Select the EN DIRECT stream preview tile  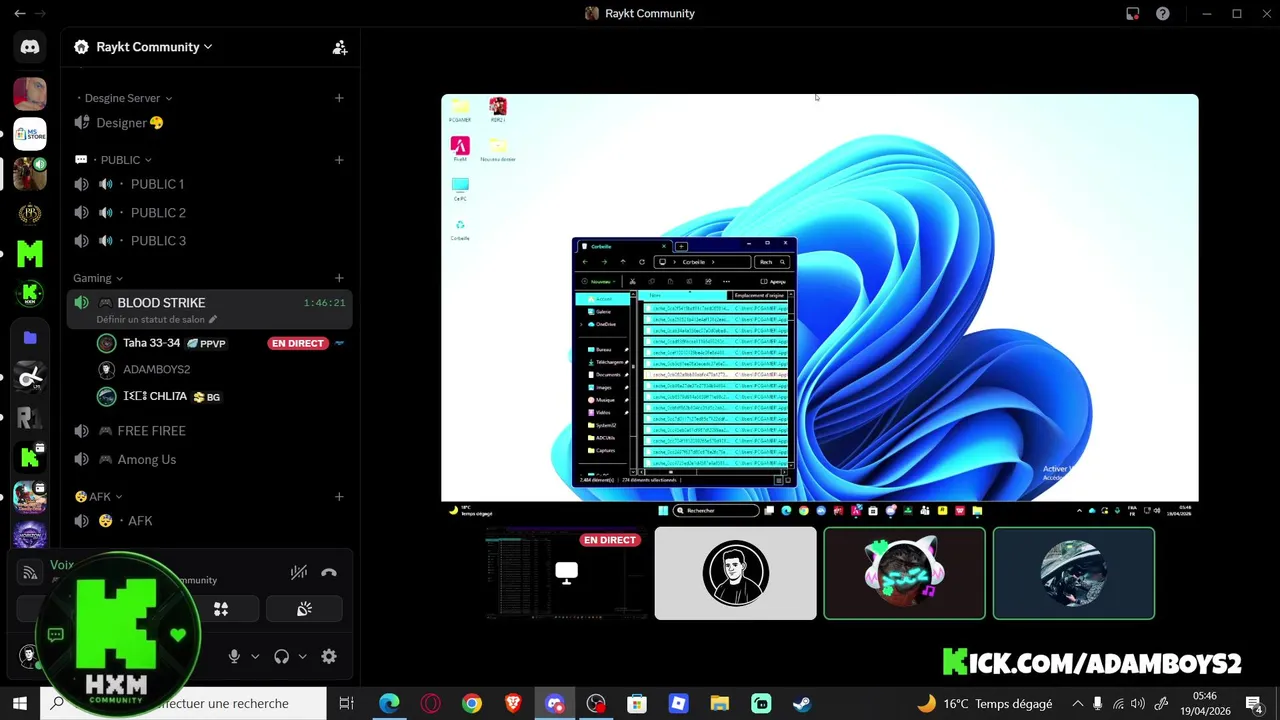click(x=566, y=573)
